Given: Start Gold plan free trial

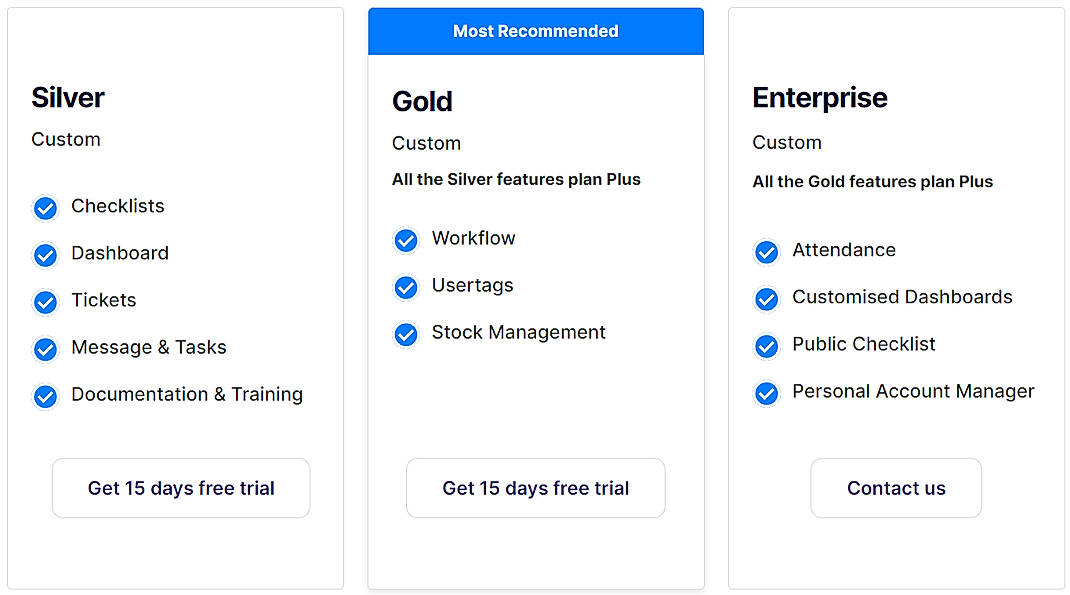Looking at the screenshot, I should pos(535,488).
